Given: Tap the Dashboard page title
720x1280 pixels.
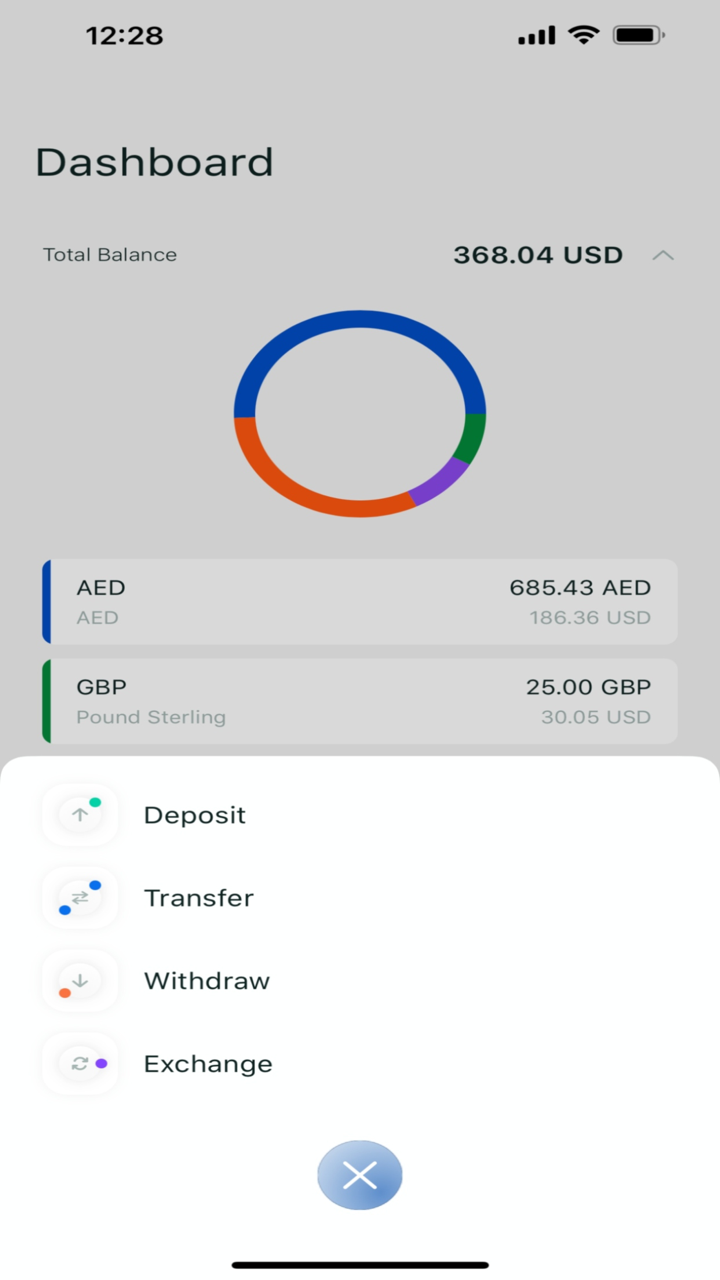Looking at the screenshot, I should pos(154,162).
